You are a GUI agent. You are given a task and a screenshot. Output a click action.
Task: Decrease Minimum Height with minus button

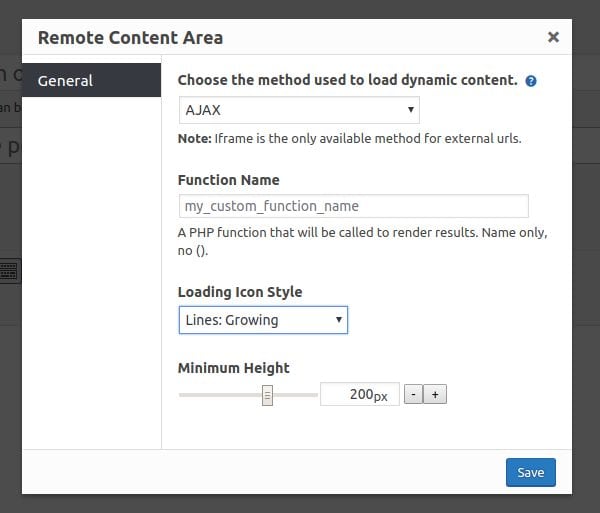[413, 394]
